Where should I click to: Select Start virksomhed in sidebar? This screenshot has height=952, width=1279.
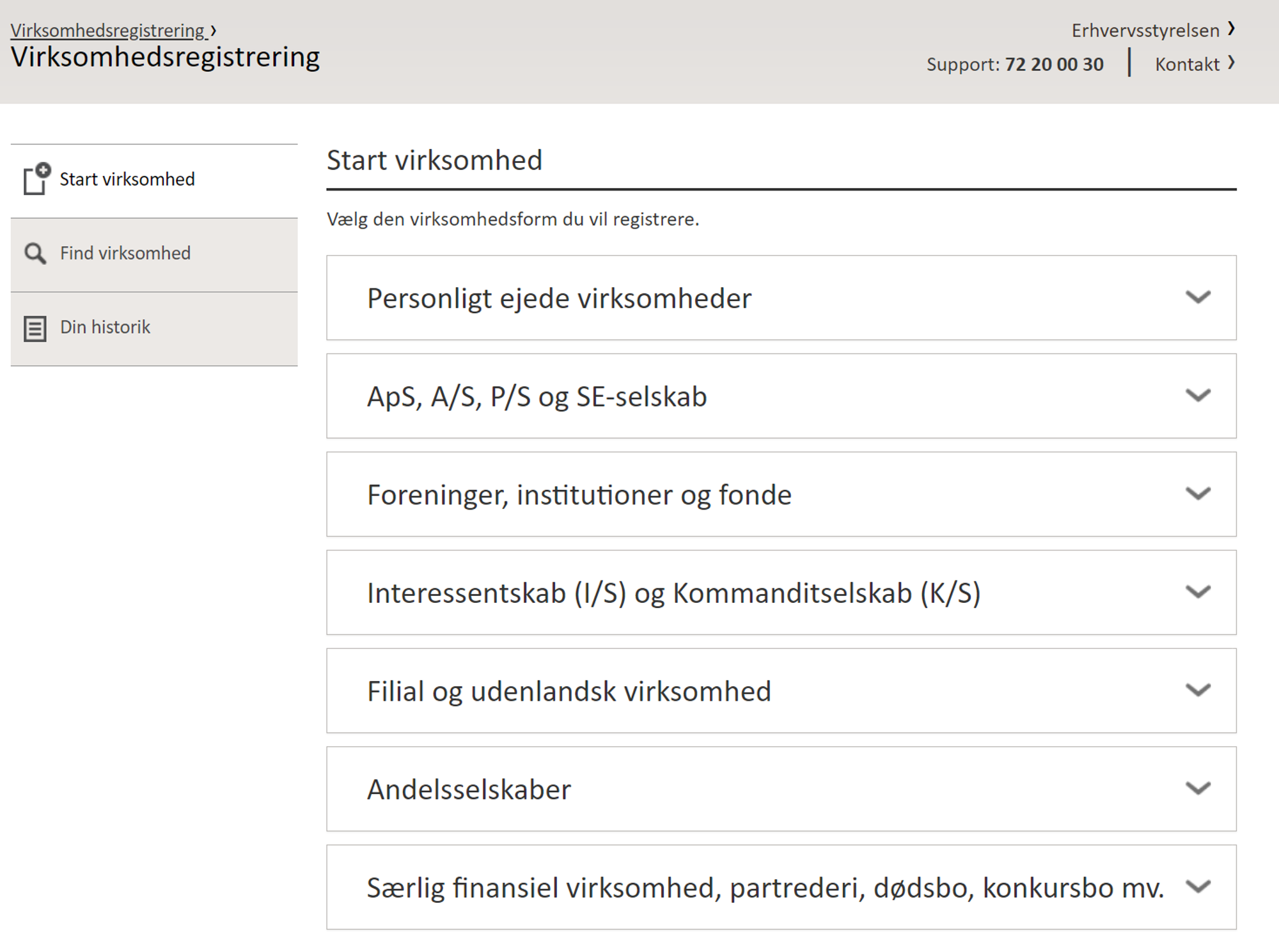(x=127, y=180)
